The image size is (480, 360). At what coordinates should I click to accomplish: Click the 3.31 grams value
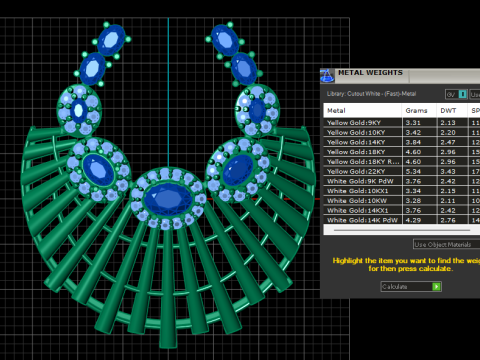(413, 123)
